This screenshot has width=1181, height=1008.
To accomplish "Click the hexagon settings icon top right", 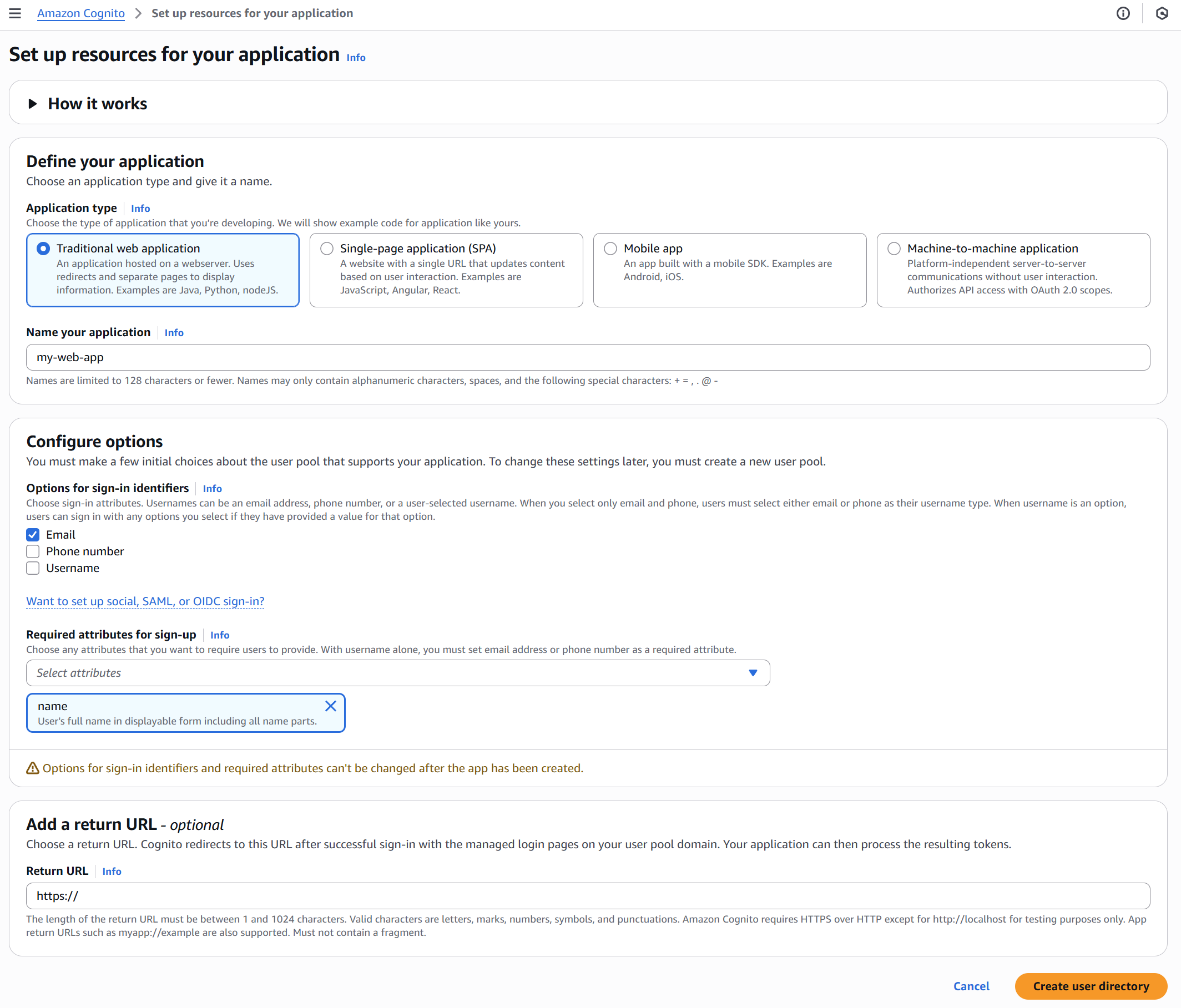I will [x=1162, y=13].
